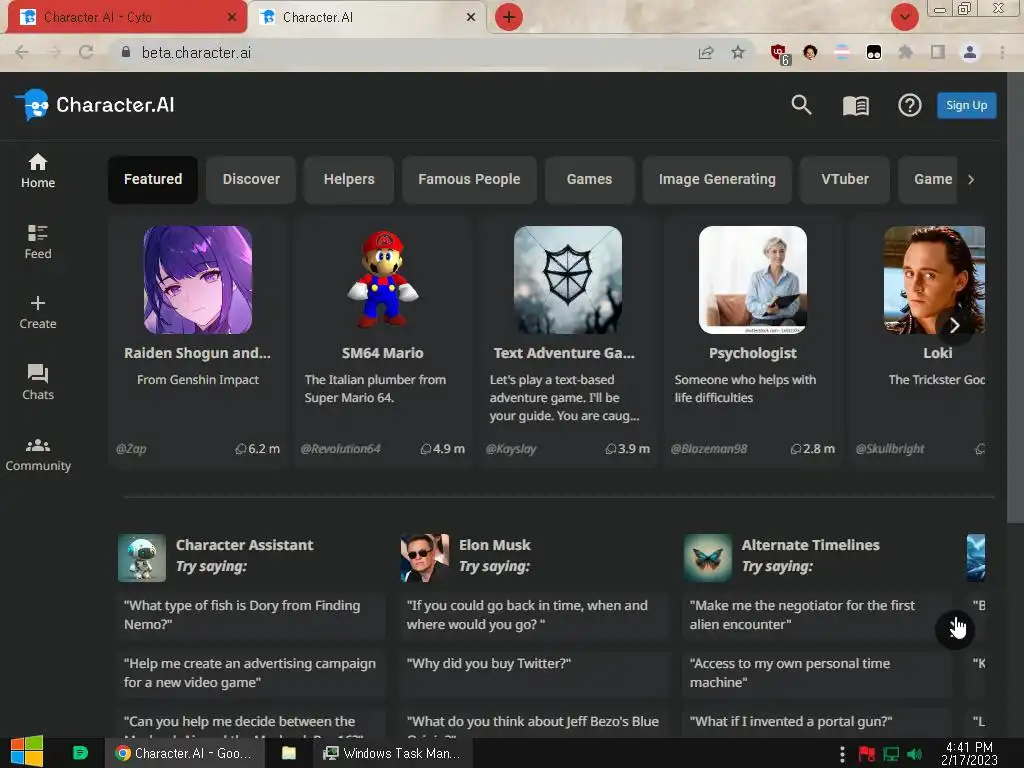Navigate back with the back arrow

(22, 52)
